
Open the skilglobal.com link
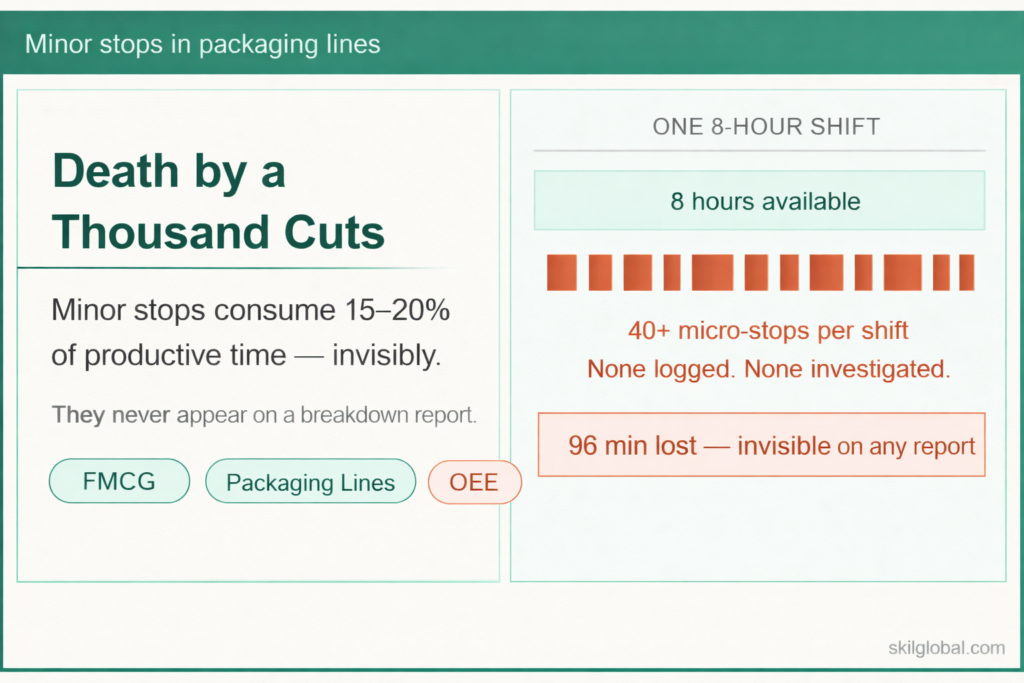(x=946, y=648)
